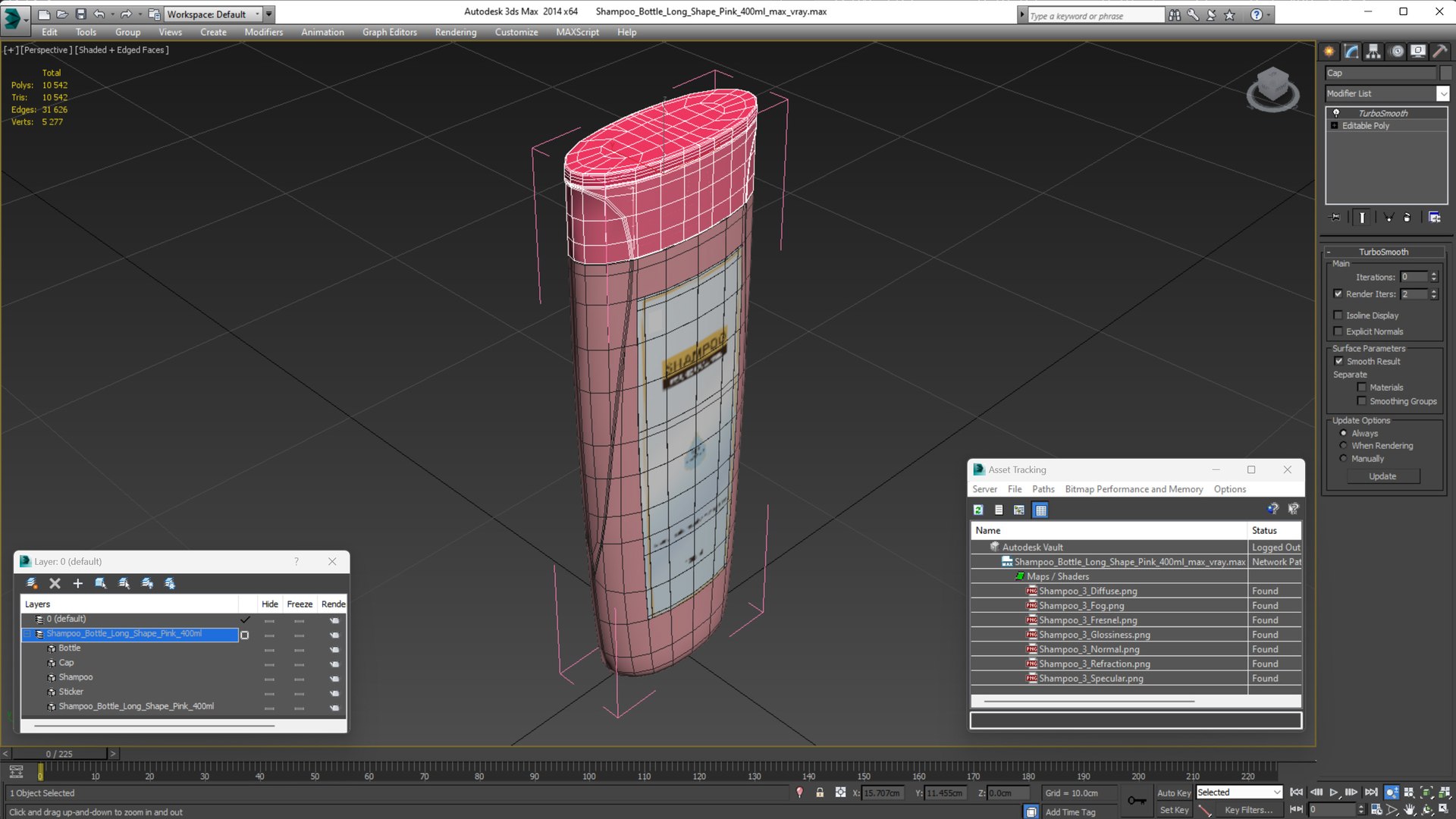Select the Pan View hand tool

click(1410, 810)
